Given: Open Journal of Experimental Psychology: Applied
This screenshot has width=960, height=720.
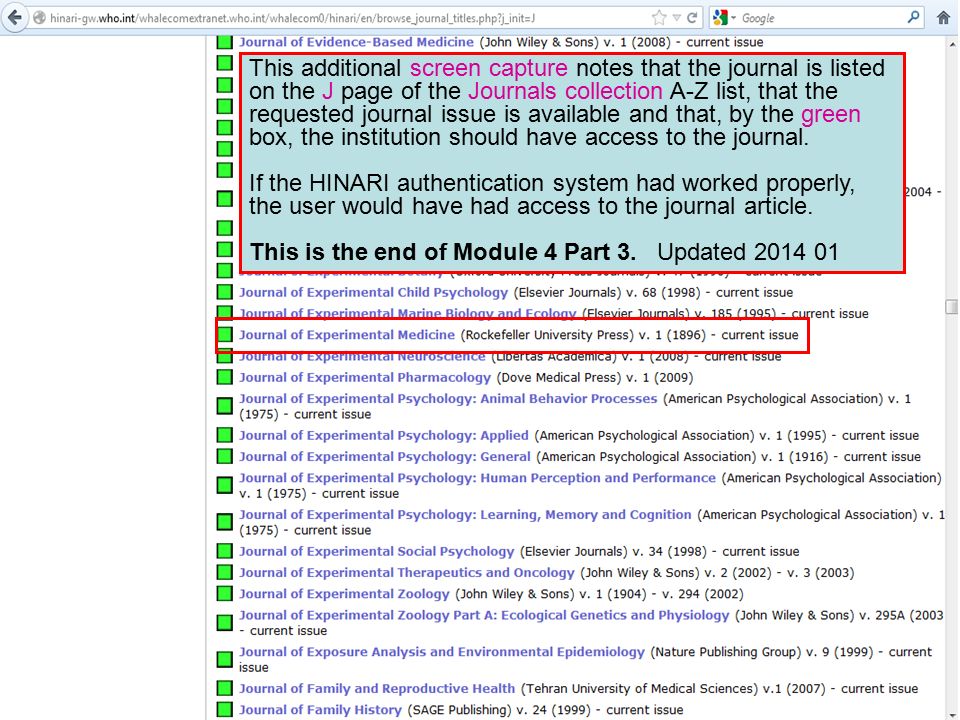Looking at the screenshot, I should click(x=384, y=435).
